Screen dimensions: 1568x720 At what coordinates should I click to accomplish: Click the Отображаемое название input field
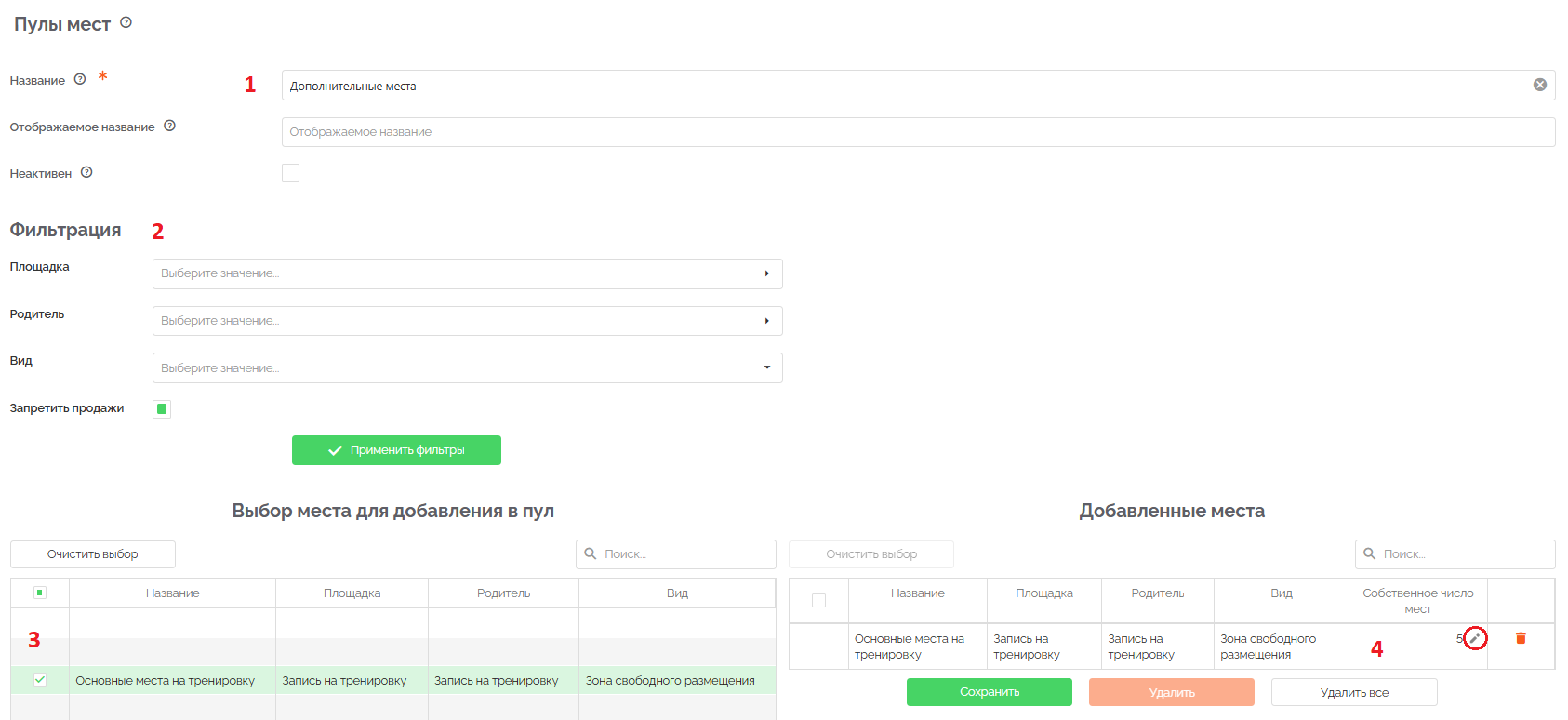918,132
